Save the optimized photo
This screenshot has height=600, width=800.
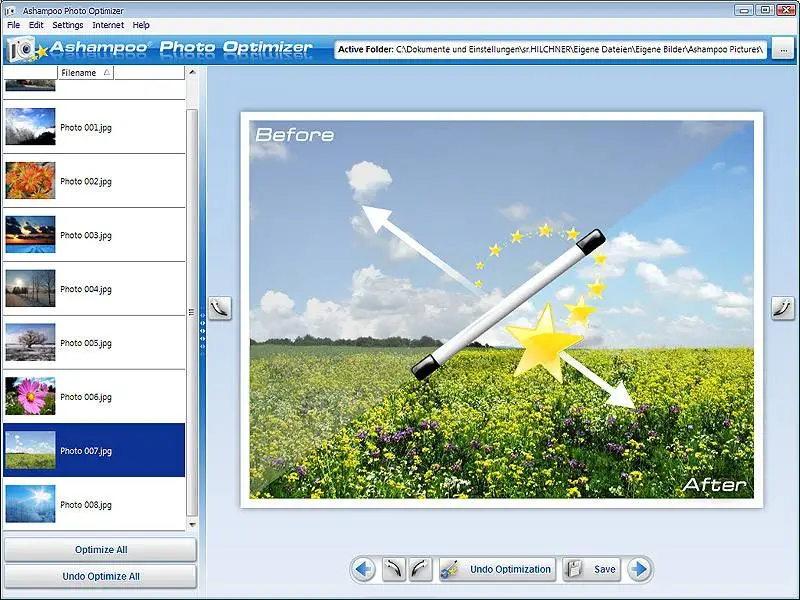coord(592,569)
